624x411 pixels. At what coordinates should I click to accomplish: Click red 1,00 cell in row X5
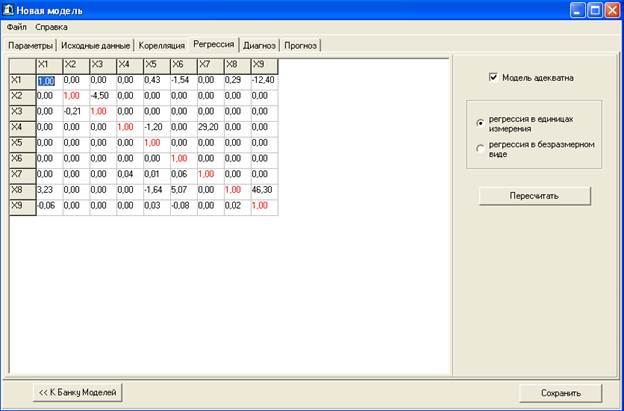click(157, 145)
